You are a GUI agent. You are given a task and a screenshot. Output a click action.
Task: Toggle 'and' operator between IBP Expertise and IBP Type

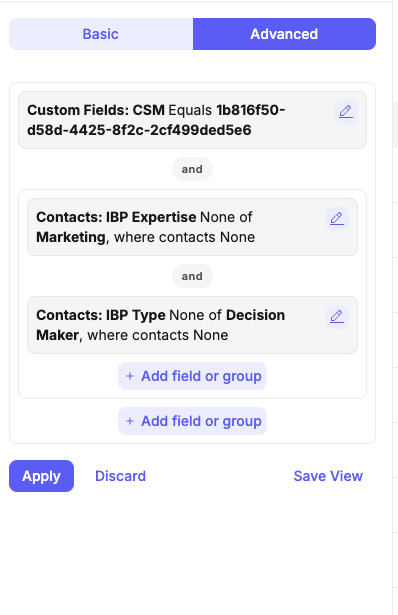pos(192,276)
